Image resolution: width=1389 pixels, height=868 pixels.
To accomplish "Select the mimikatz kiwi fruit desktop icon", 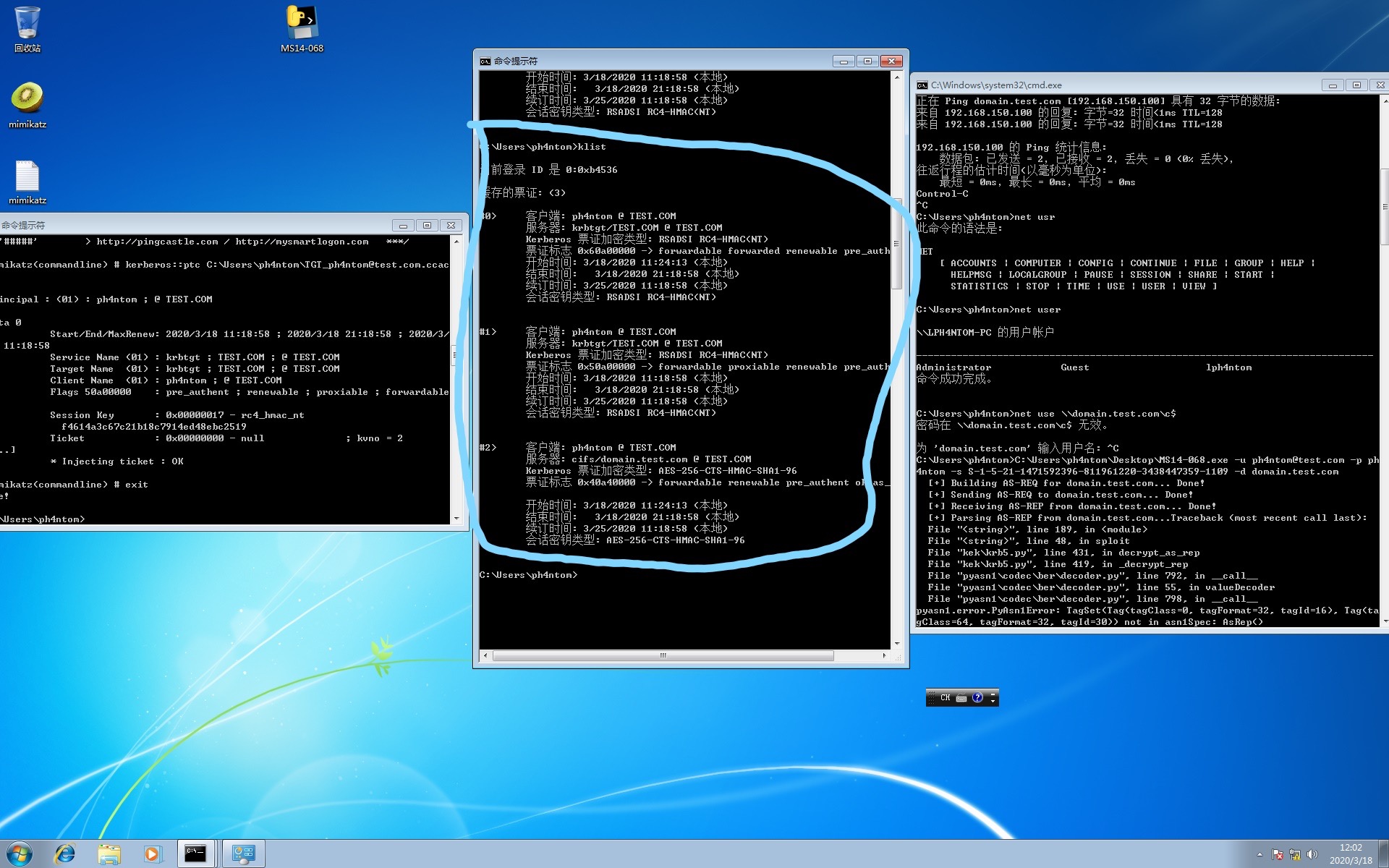I will pos(27,105).
